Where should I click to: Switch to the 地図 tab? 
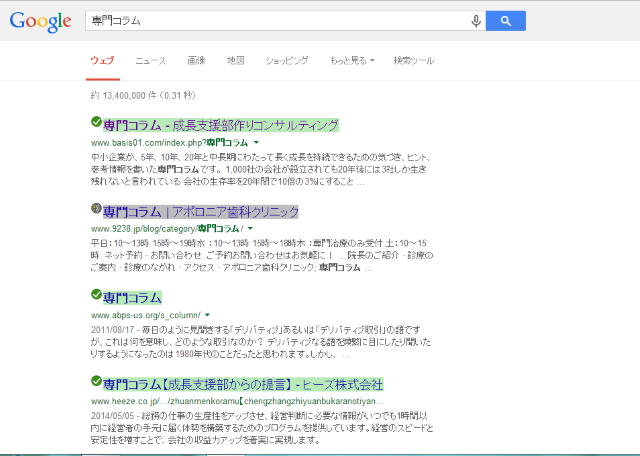236,60
